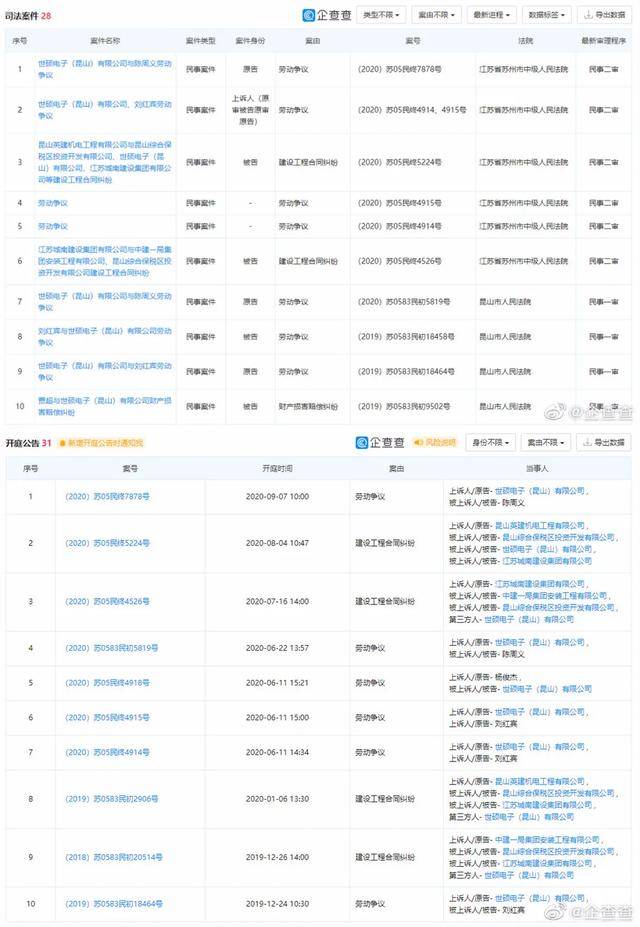Image resolution: width=640 pixels, height=927 pixels.
Task: Open (2020)苏05民终5224号 link in 开庭公告 table
Action: click(x=107, y=543)
